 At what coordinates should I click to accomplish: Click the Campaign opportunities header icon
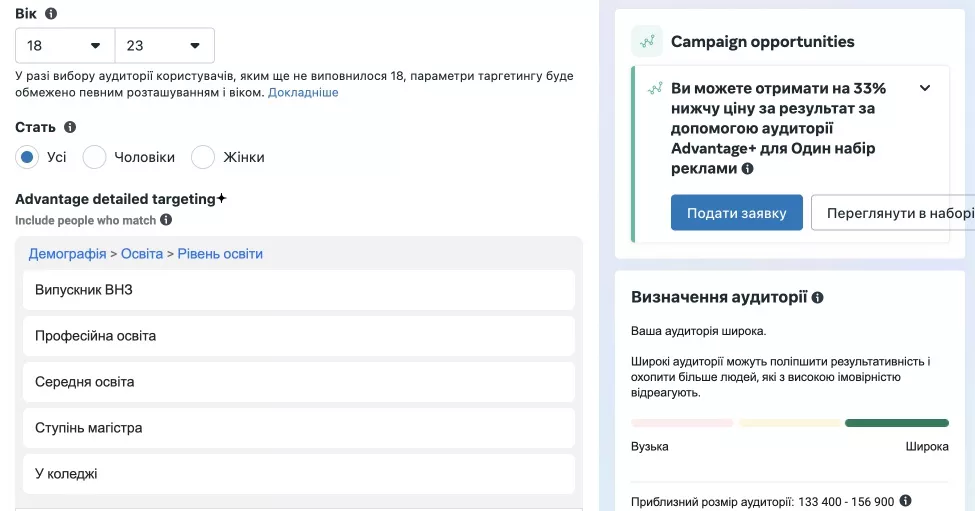(x=647, y=42)
